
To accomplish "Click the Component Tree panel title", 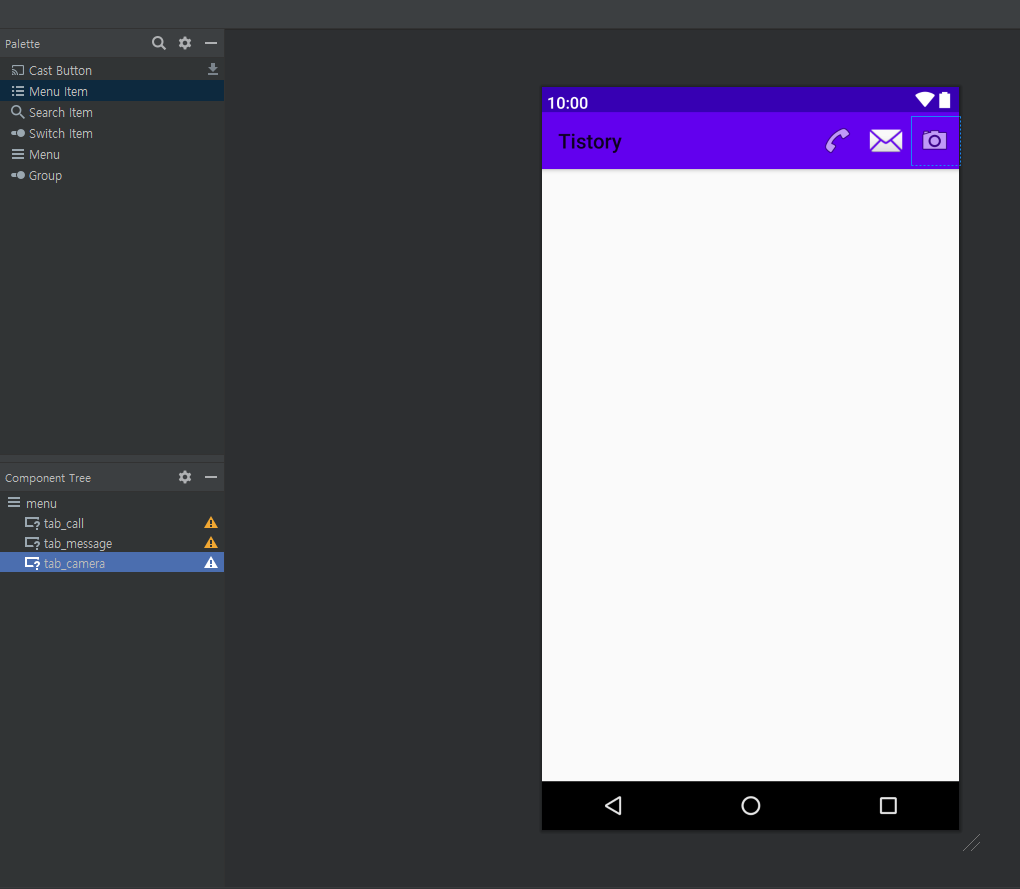I will (x=48, y=478).
